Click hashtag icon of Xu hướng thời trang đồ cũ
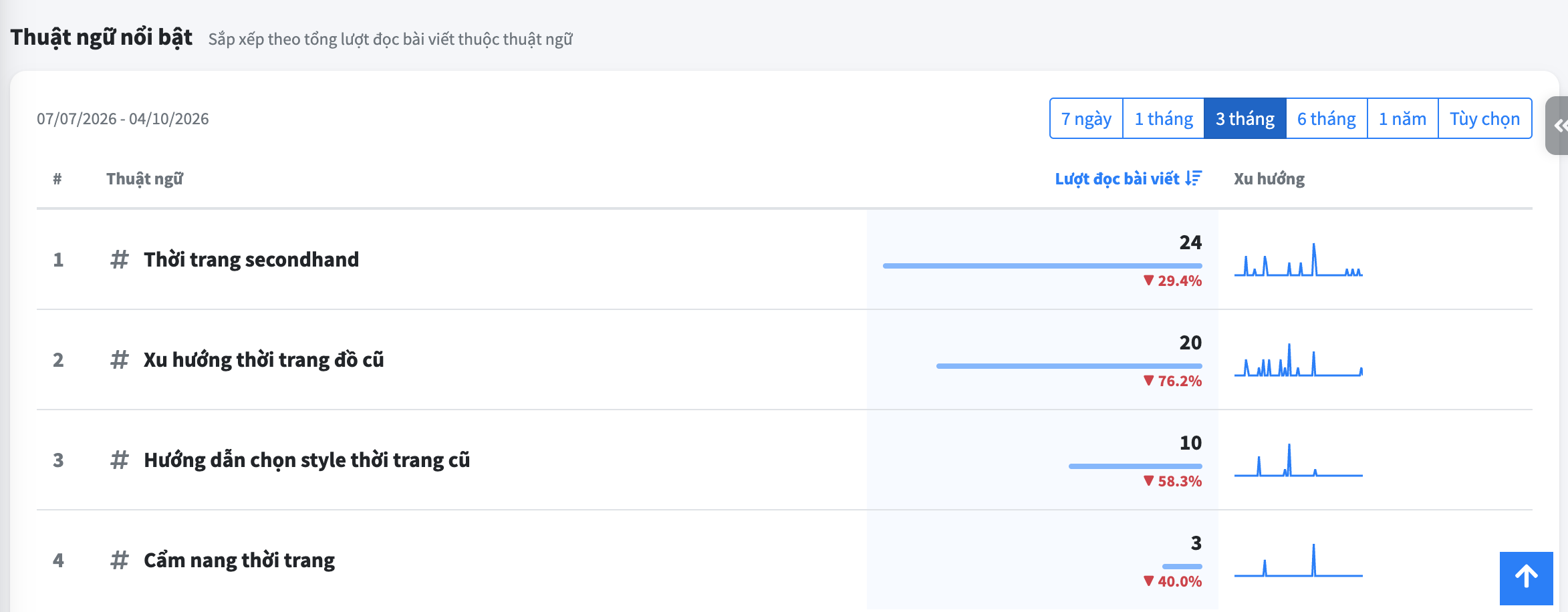1568x612 pixels. [119, 359]
